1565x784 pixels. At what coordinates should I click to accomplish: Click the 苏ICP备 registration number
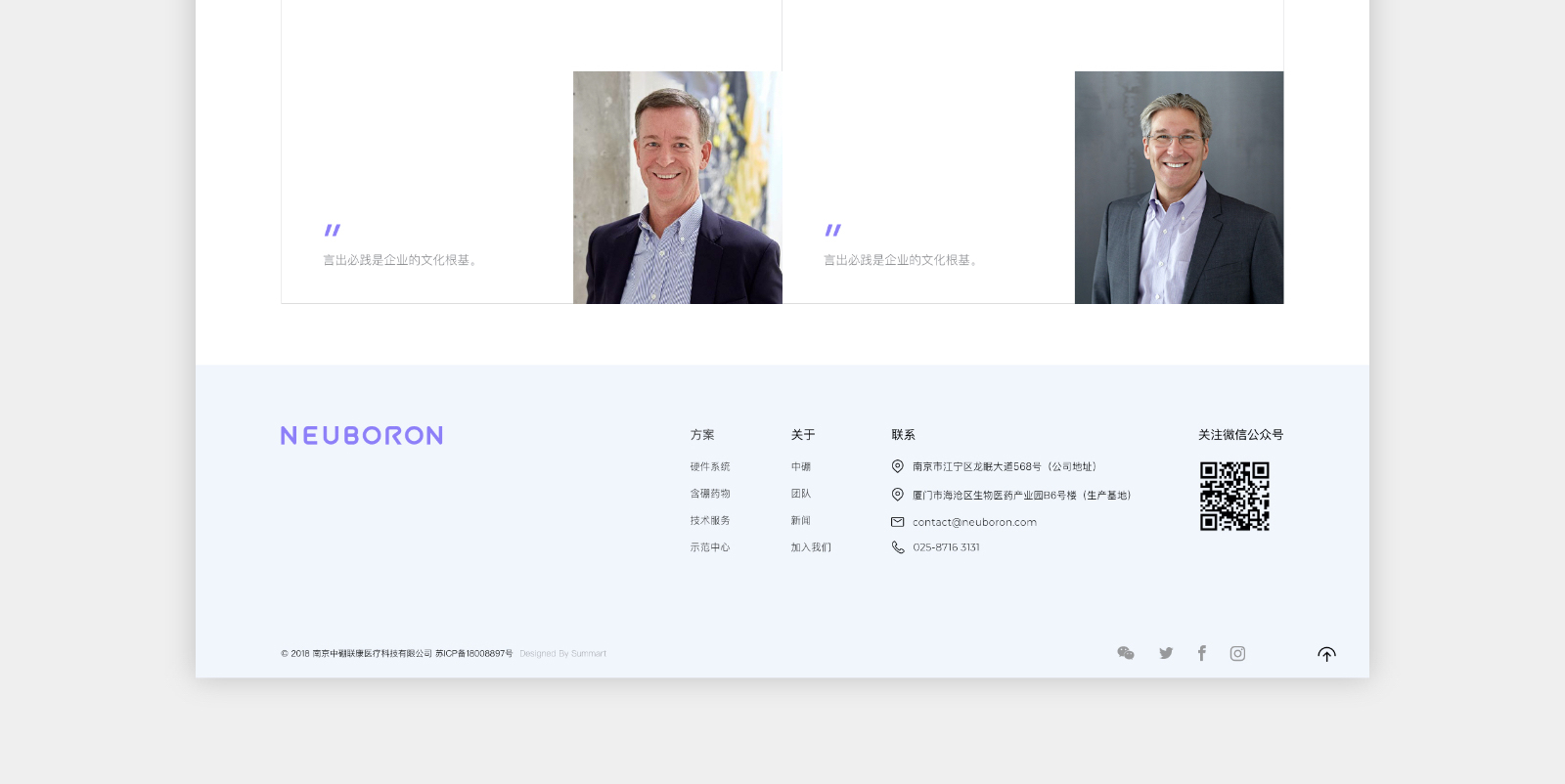(473, 653)
